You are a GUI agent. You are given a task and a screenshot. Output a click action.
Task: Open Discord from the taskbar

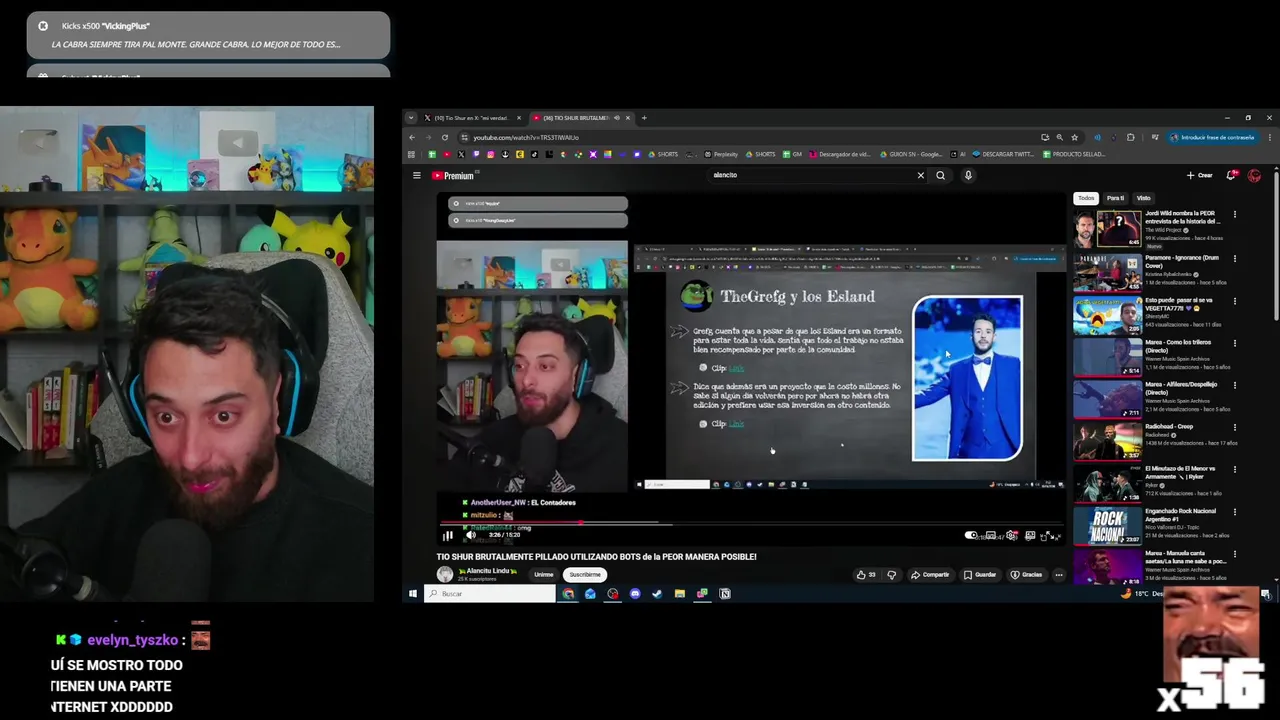(635, 594)
